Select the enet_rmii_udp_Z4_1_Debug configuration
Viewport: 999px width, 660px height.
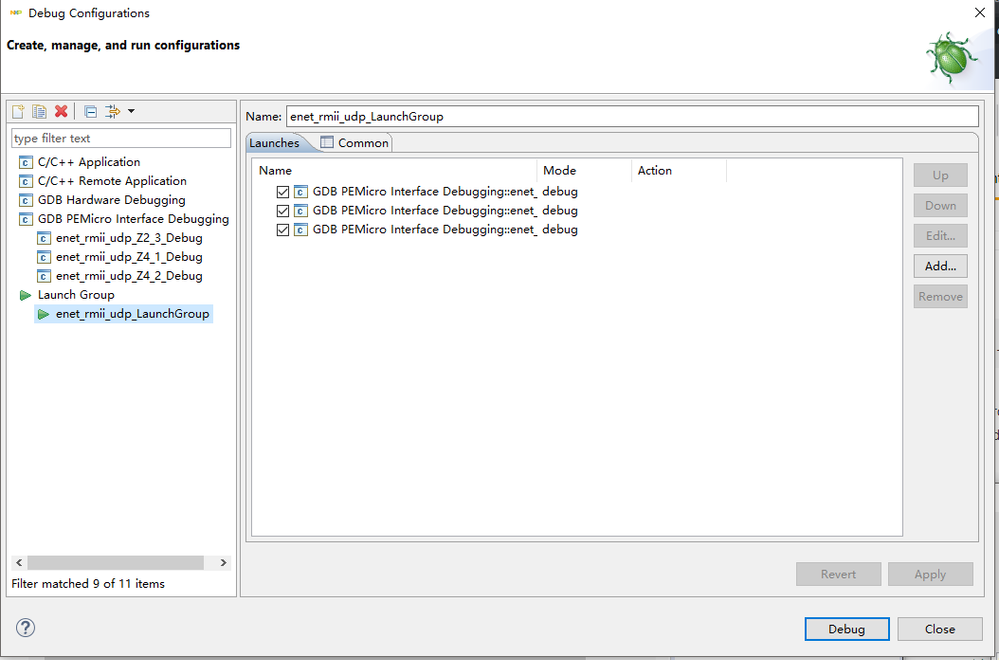(x=129, y=257)
